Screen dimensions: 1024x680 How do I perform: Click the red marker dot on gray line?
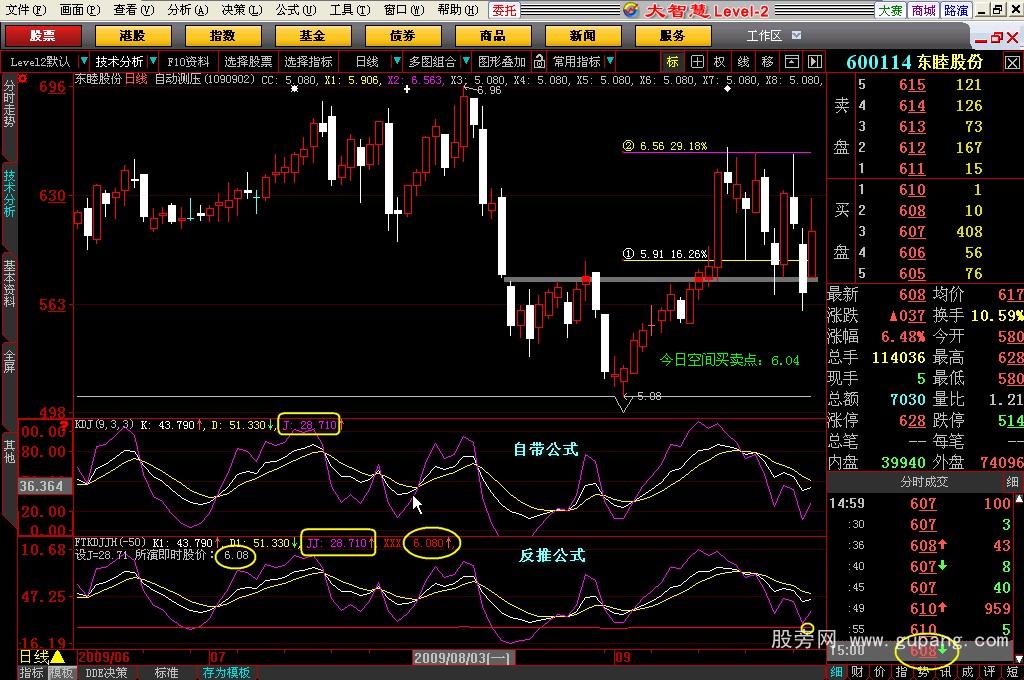click(585, 279)
